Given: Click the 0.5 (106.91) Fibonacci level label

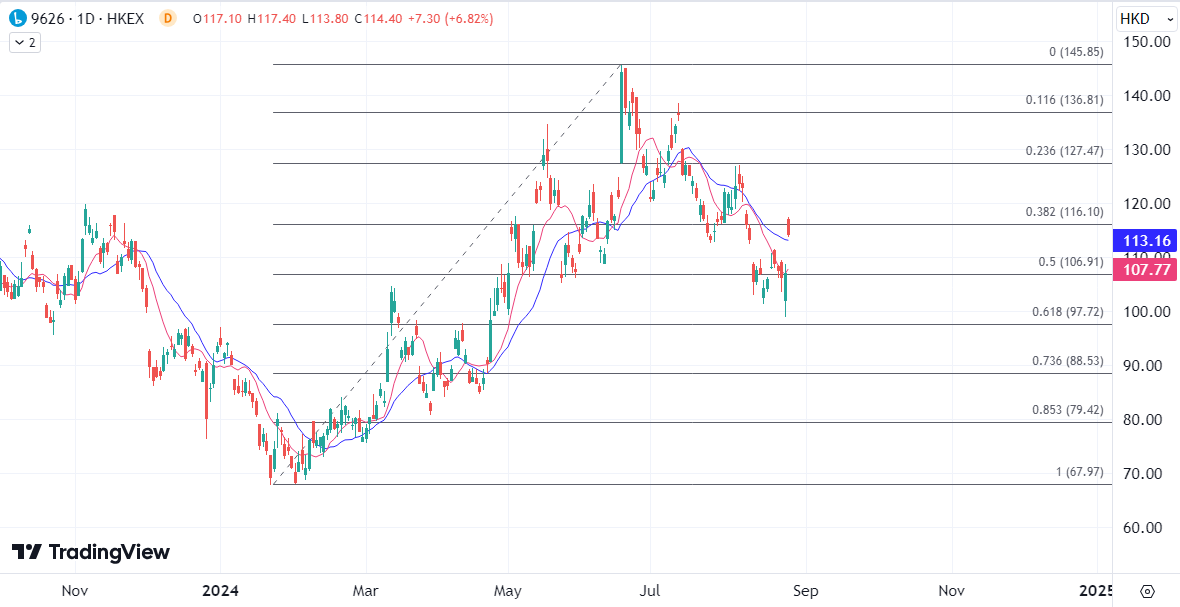Looking at the screenshot, I should click(1069, 262).
